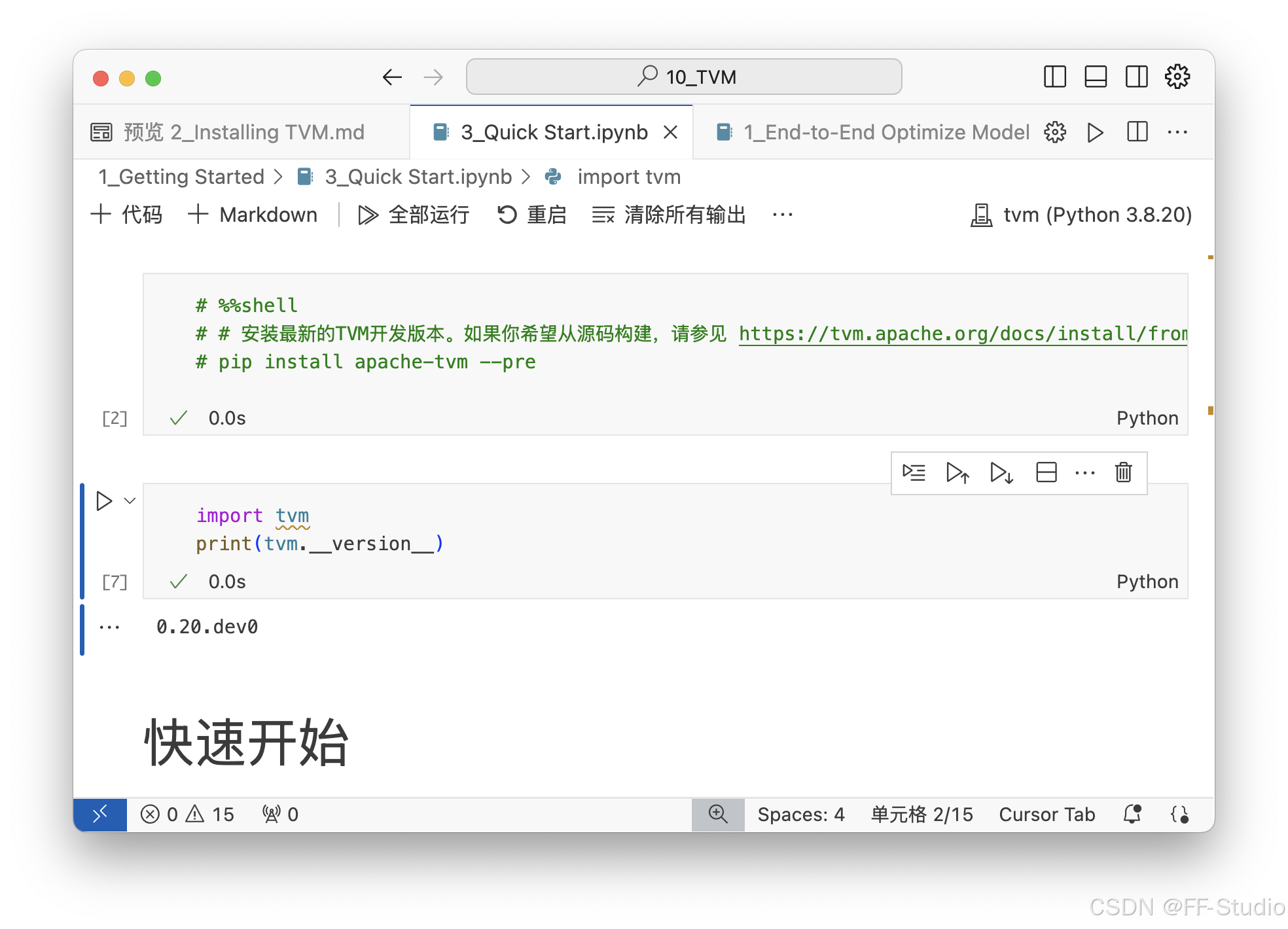Open Cursor Tab status item
Screen dimensions: 1288x929
click(x=1046, y=815)
